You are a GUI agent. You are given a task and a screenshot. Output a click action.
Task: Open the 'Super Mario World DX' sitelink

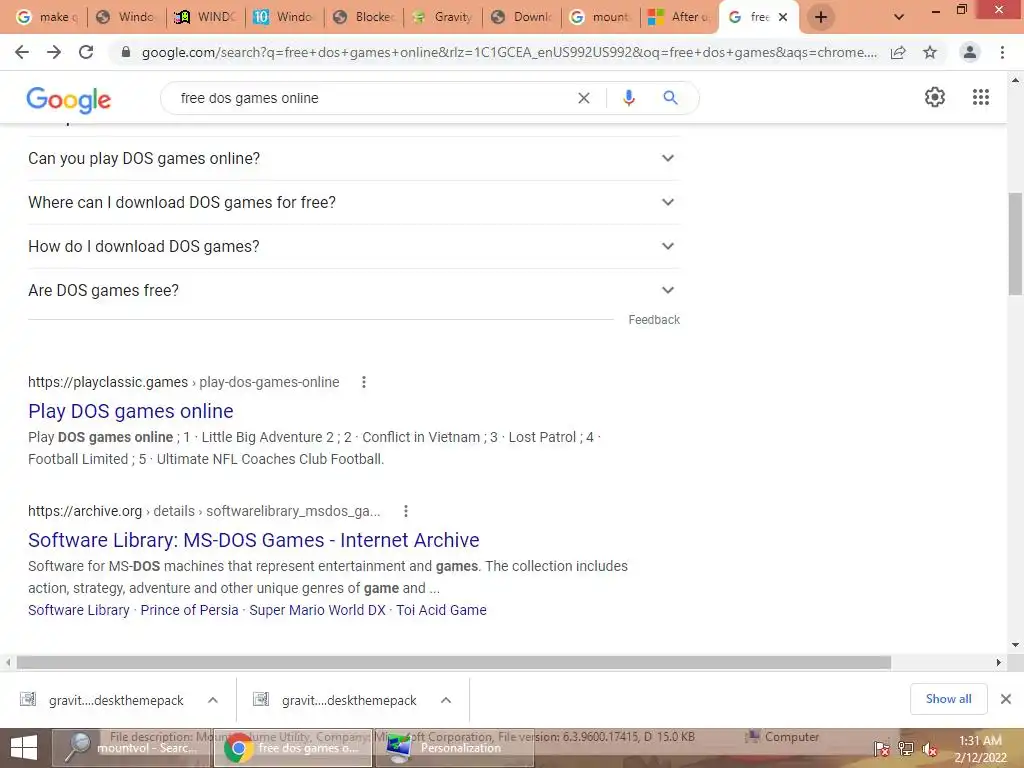pyautogui.click(x=317, y=610)
